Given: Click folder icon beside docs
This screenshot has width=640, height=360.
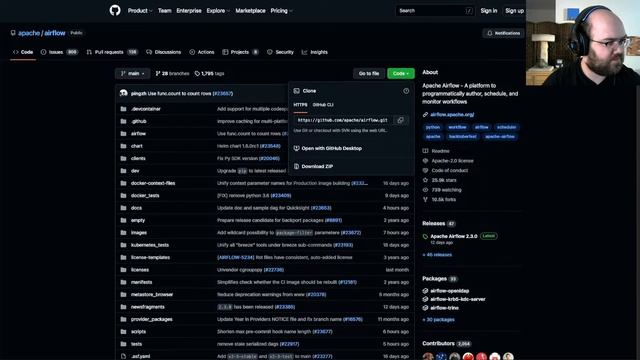Looking at the screenshot, I should point(123,208).
